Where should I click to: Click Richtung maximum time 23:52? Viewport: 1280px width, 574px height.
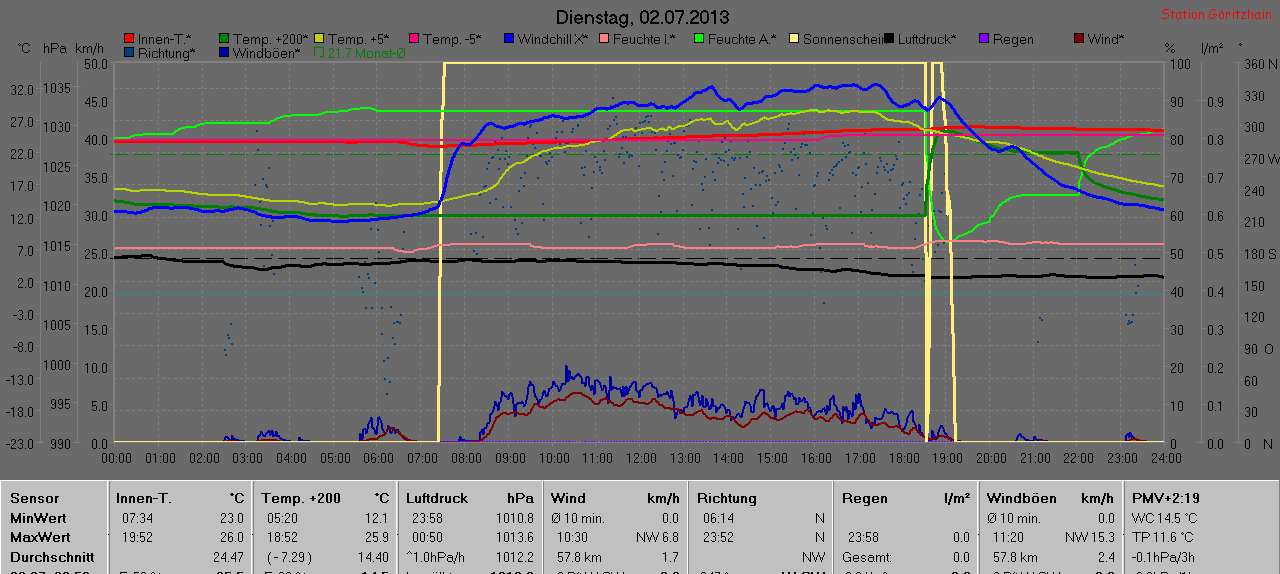(718, 537)
